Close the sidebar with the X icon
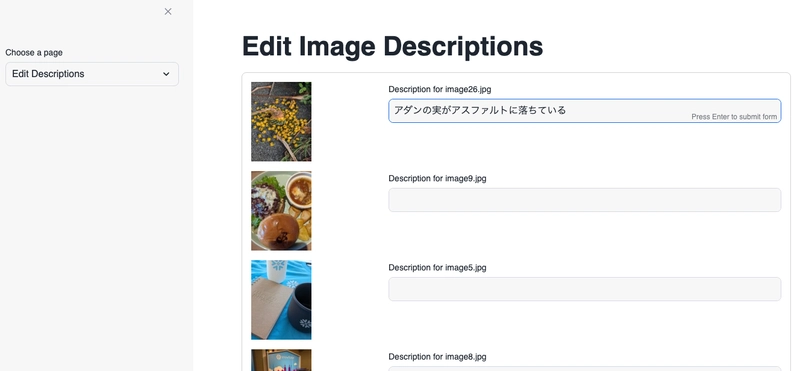The width and height of the screenshot is (800, 371). pos(168,11)
